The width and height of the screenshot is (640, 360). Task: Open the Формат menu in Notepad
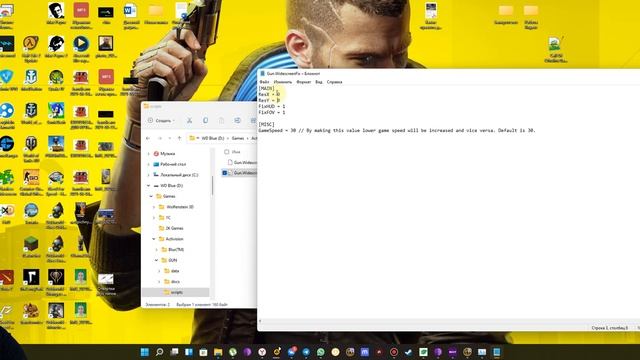pyautogui.click(x=303, y=82)
